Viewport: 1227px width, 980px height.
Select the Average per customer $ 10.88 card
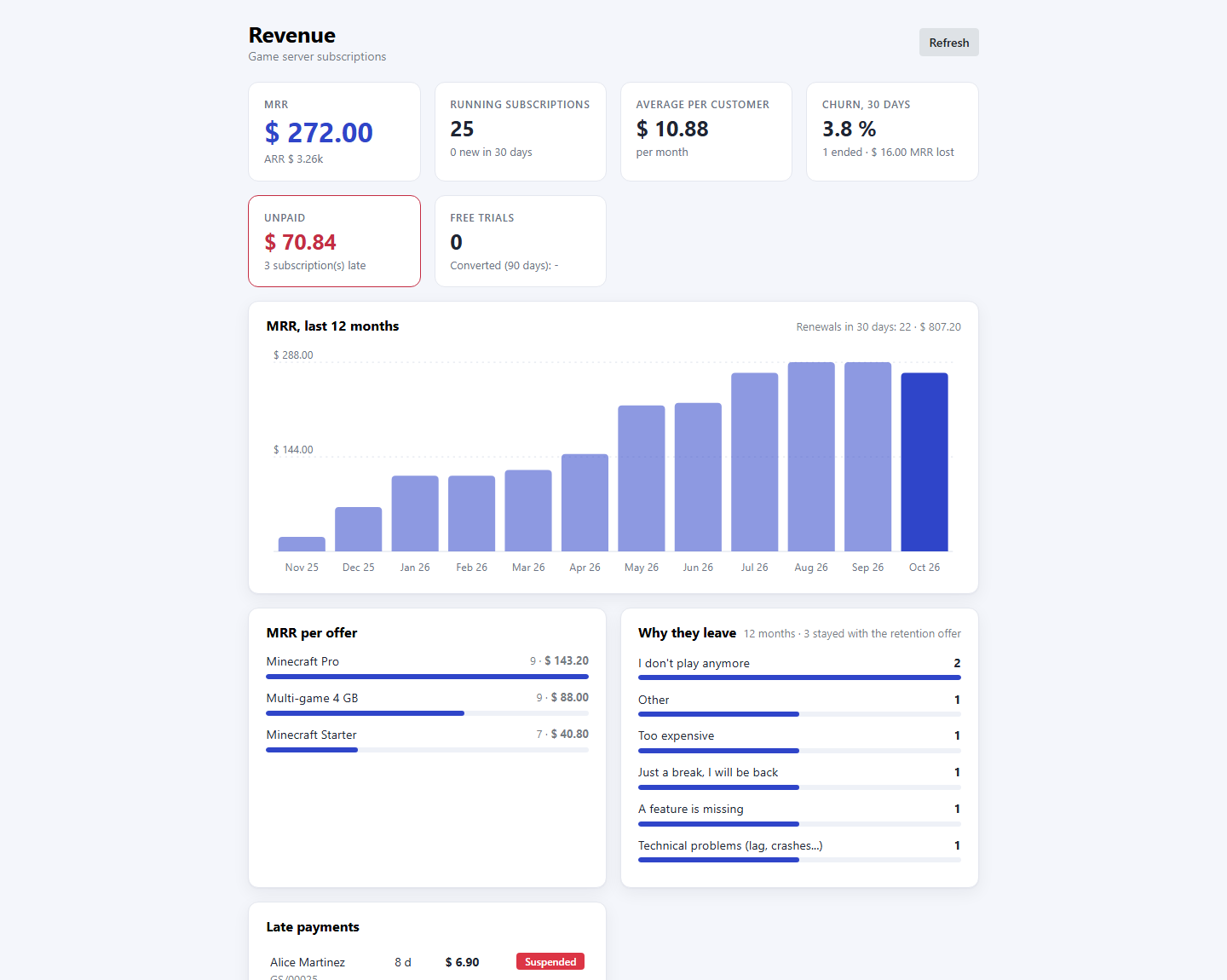click(706, 131)
